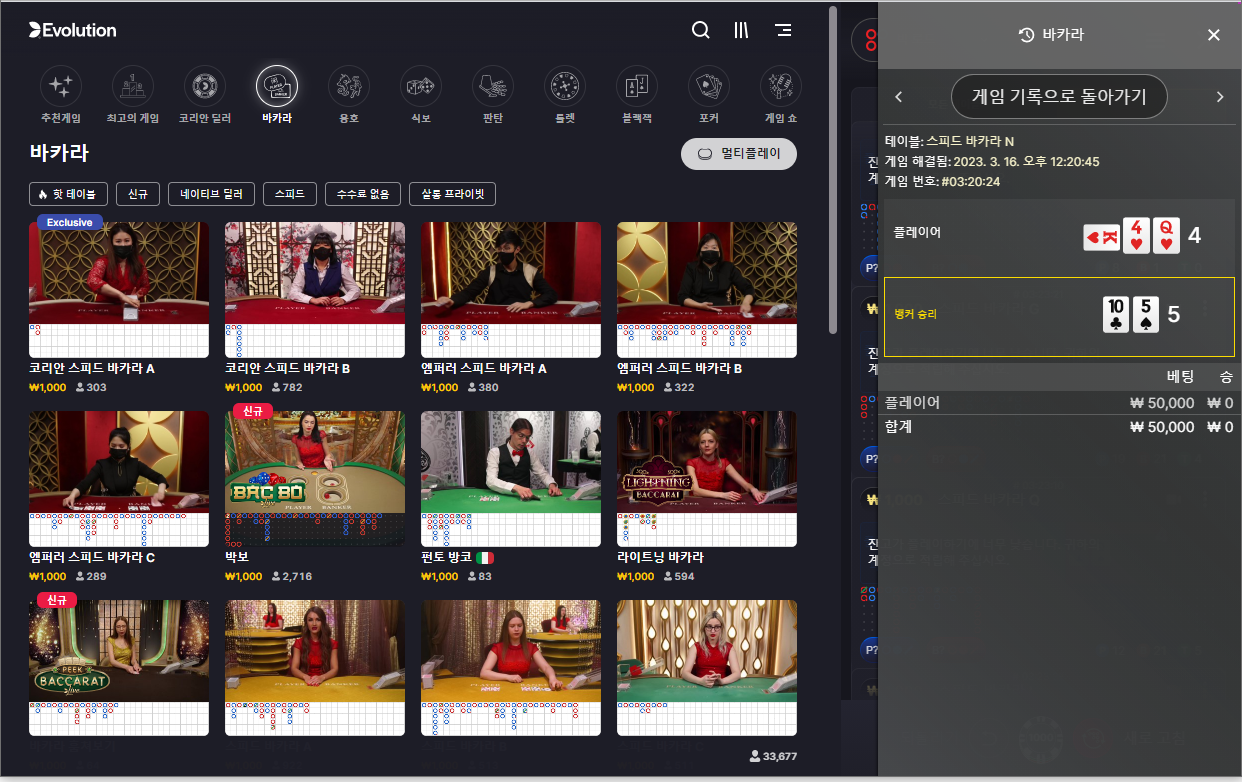Open the library shelves icon in header
This screenshot has width=1242, height=782.
[741, 30]
